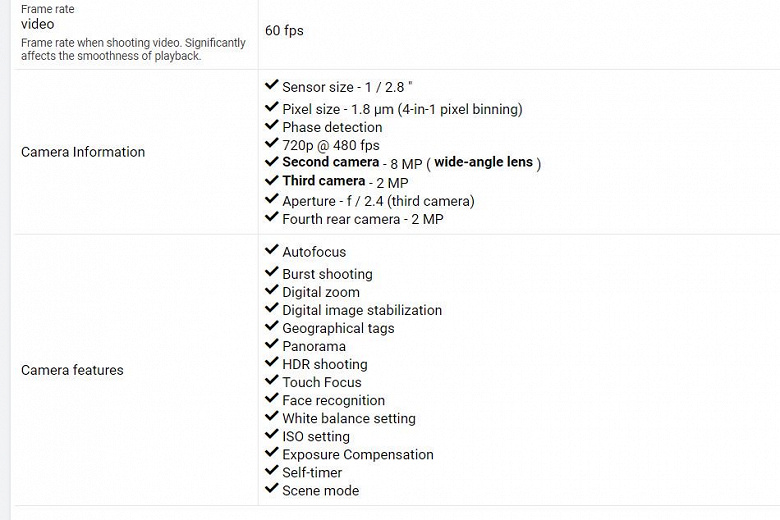Click the checkmark next to Panorama

(x=271, y=344)
